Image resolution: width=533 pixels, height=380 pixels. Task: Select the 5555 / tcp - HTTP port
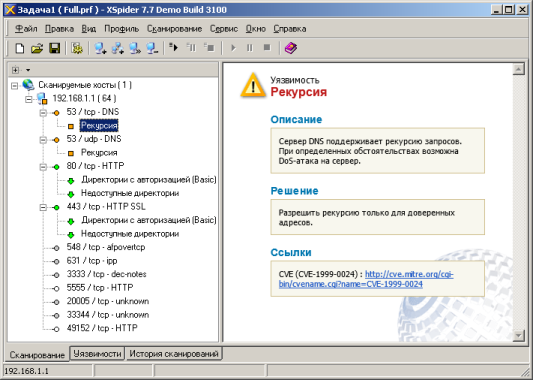point(100,288)
